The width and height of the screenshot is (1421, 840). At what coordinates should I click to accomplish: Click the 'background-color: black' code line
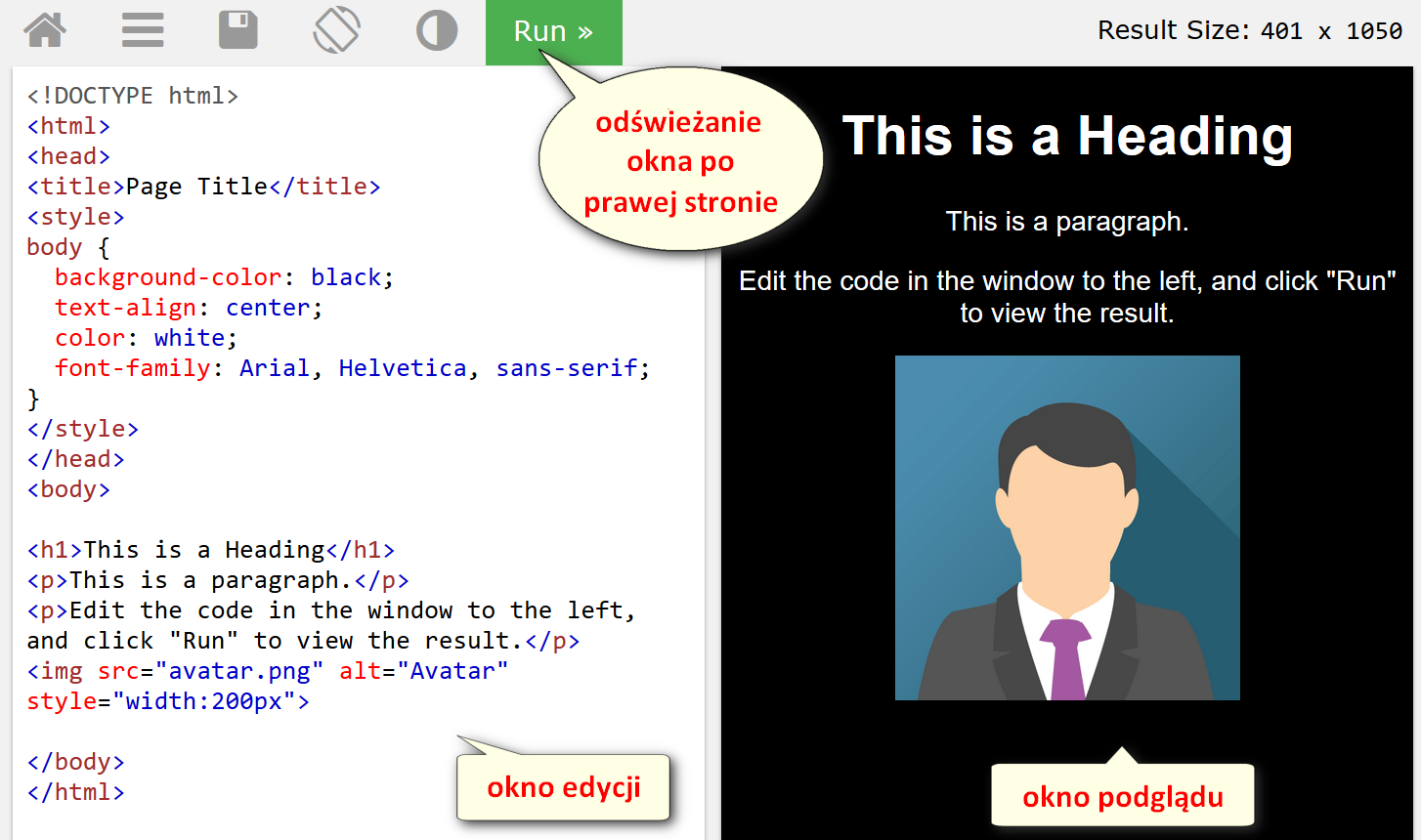coord(224,276)
